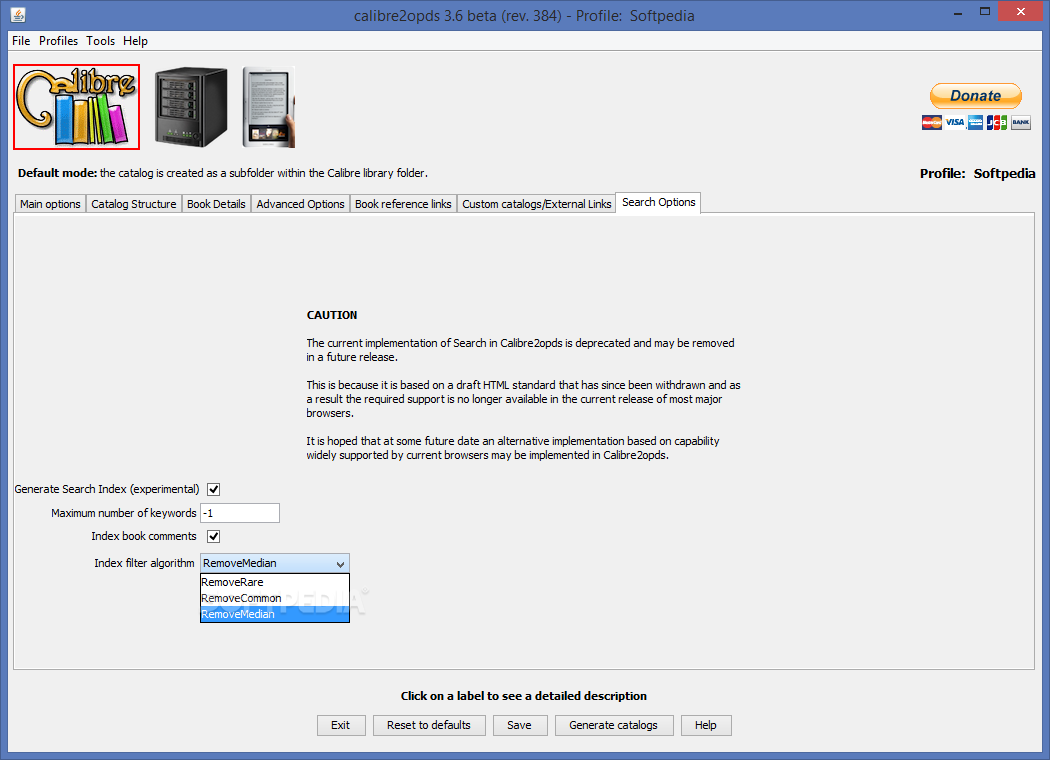Viewport: 1050px width, 760px height.
Task: Click Generate catalogs button
Action: click(x=613, y=725)
